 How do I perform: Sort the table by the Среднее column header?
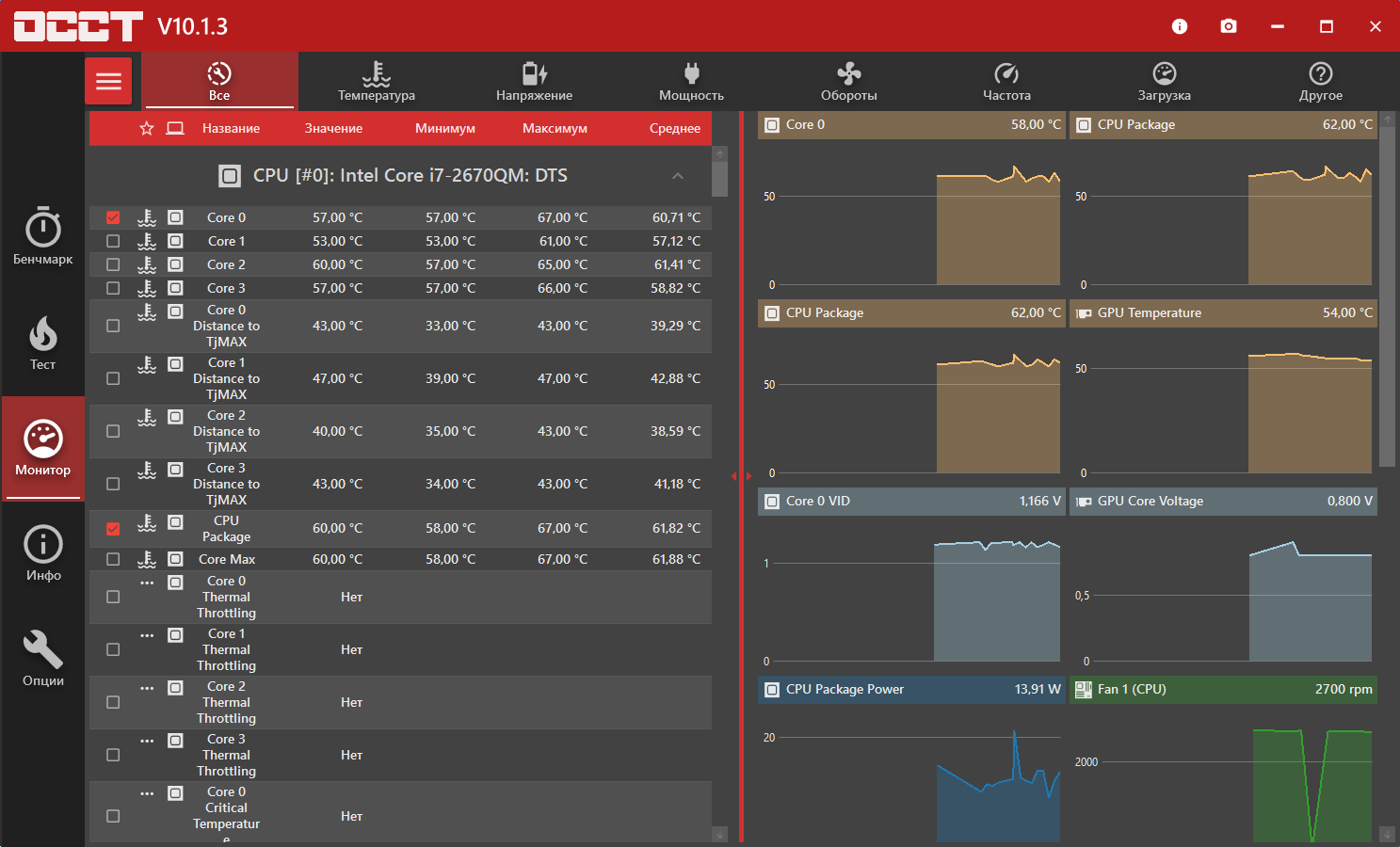click(x=675, y=128)
